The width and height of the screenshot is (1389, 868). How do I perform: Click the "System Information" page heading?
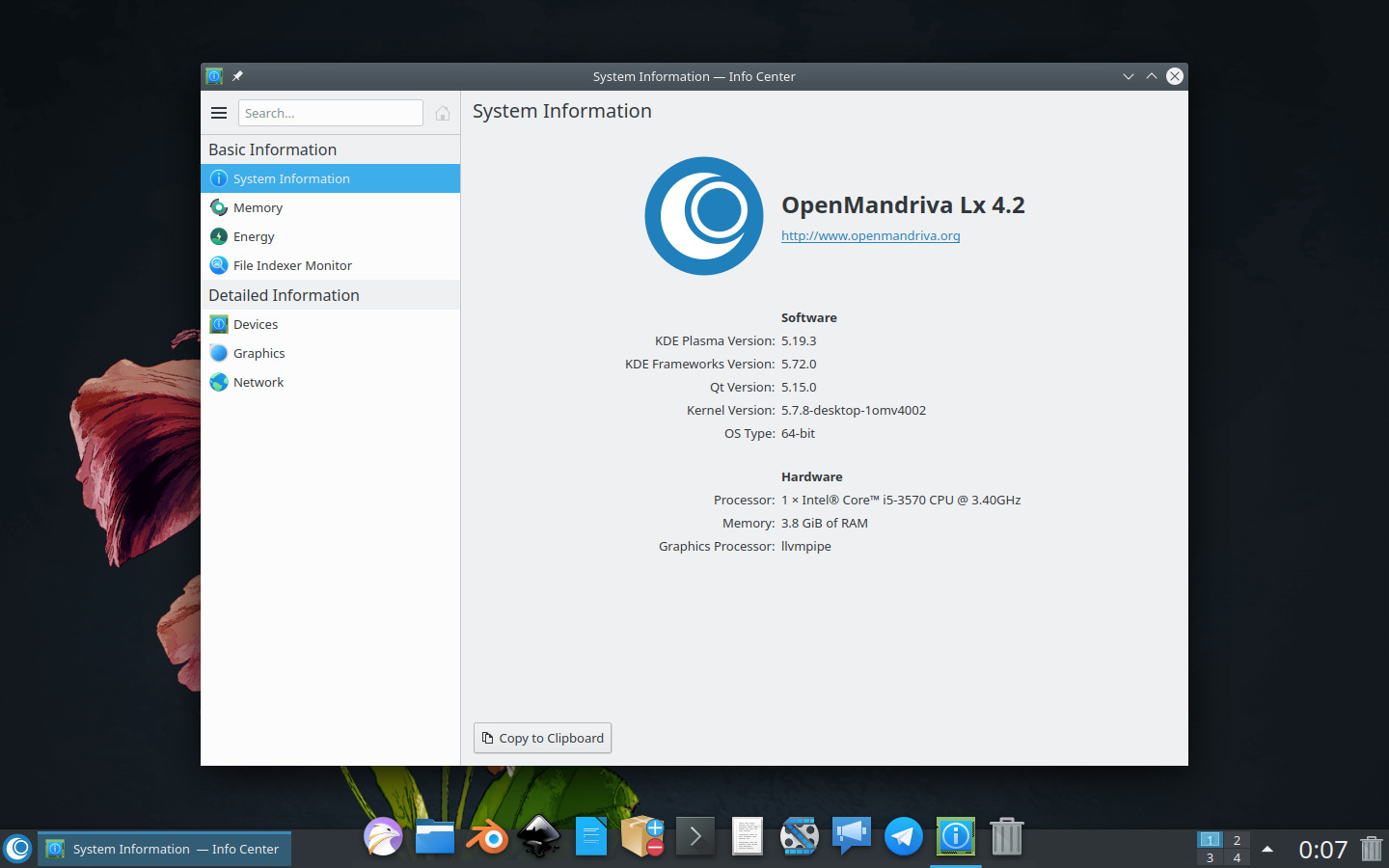click(x=562, y=111)
